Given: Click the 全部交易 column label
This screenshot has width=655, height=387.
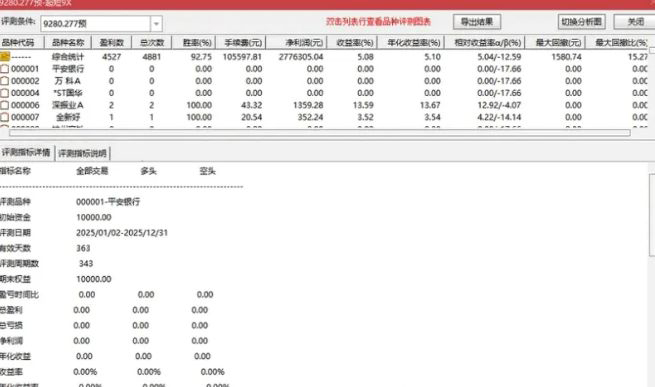Looking at the screenshot, I should pyautogui.click(x=92, y=171).
